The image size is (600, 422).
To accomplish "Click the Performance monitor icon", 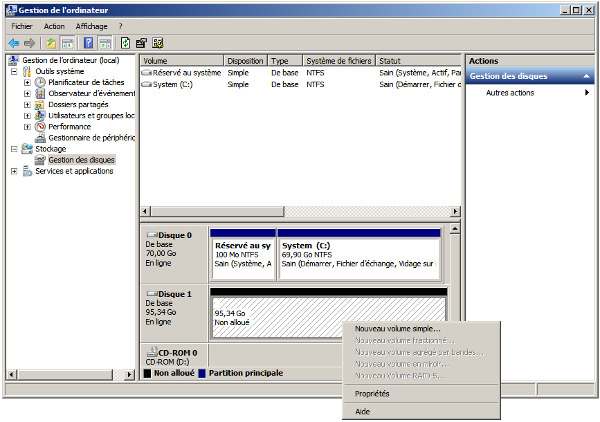I will [40, 127].
